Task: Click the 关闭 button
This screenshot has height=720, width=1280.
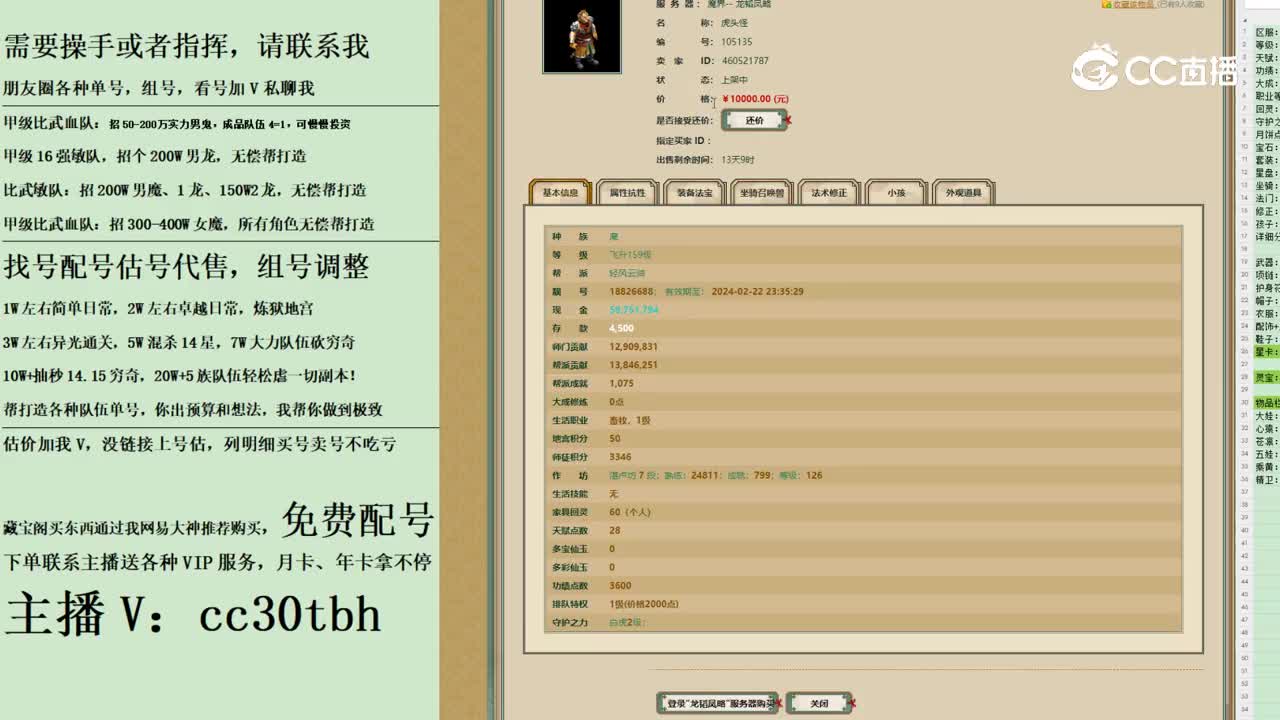Action: click(819, 703)
